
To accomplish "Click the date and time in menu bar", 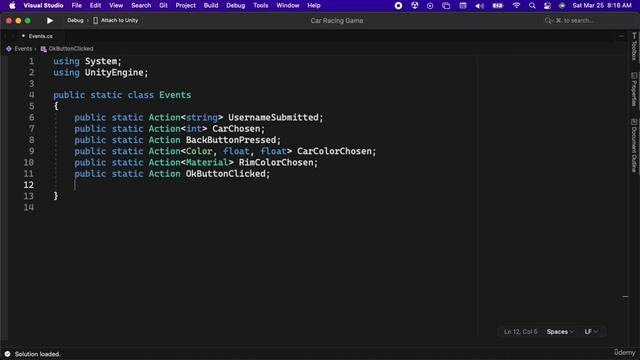I will (602, 5).
